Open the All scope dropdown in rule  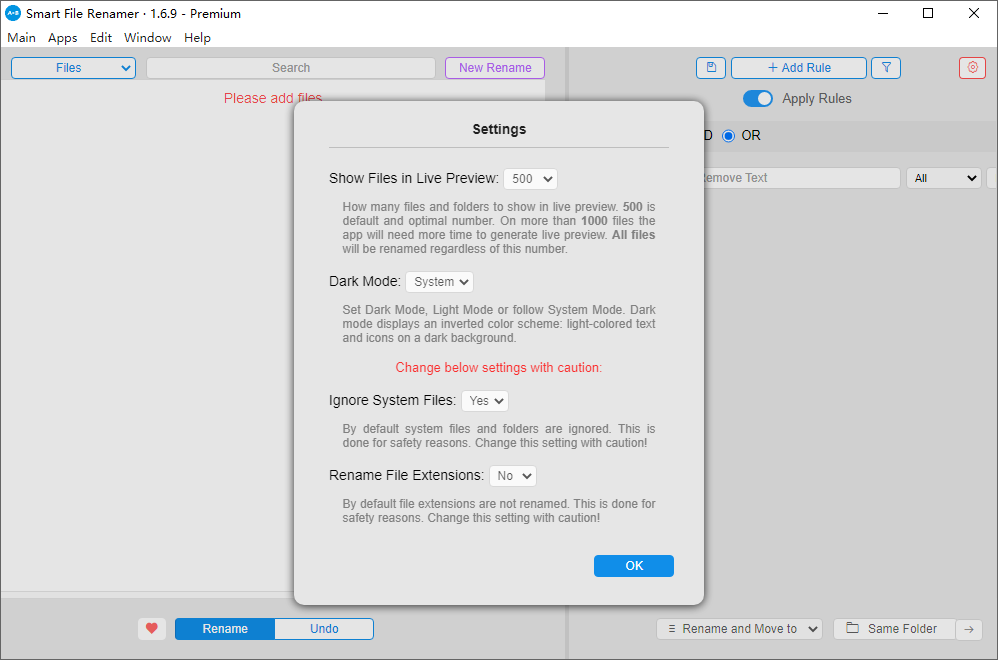pyautogui.click(x=944, y=178)
